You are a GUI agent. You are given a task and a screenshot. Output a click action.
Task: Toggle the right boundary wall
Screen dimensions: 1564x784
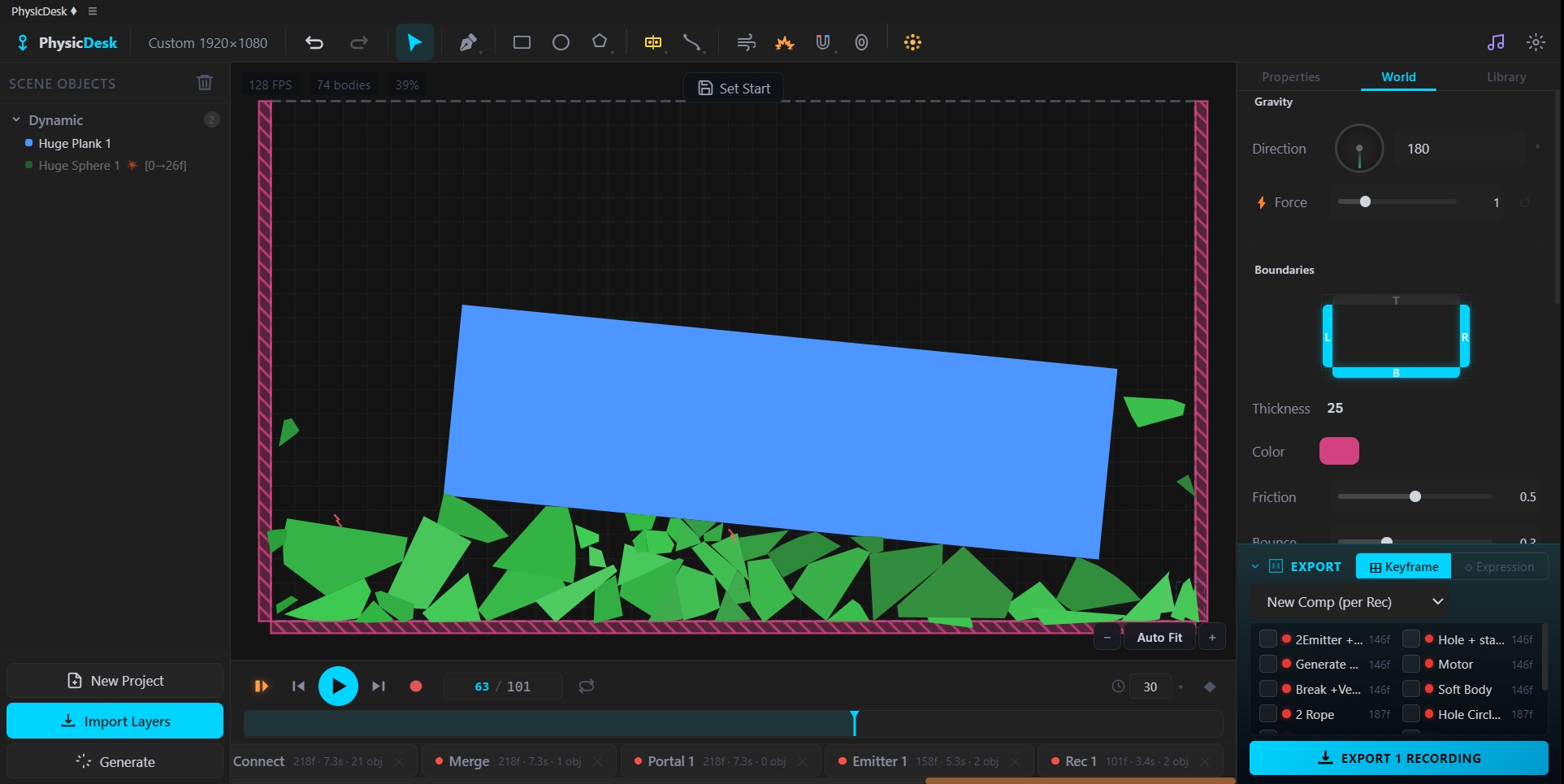point(1464,336)
